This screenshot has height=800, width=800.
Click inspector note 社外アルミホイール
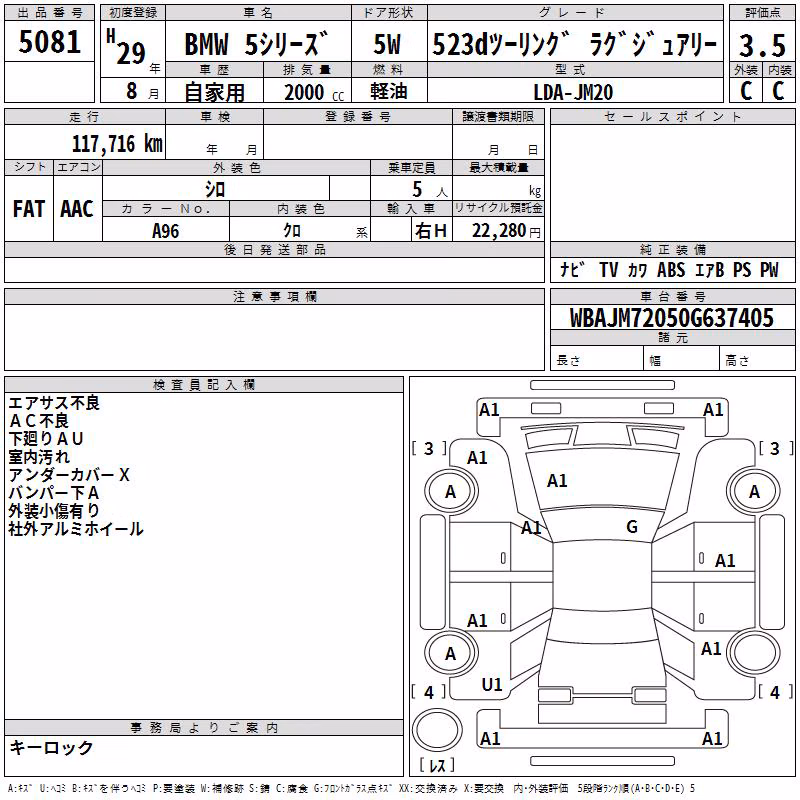(76, 529)
